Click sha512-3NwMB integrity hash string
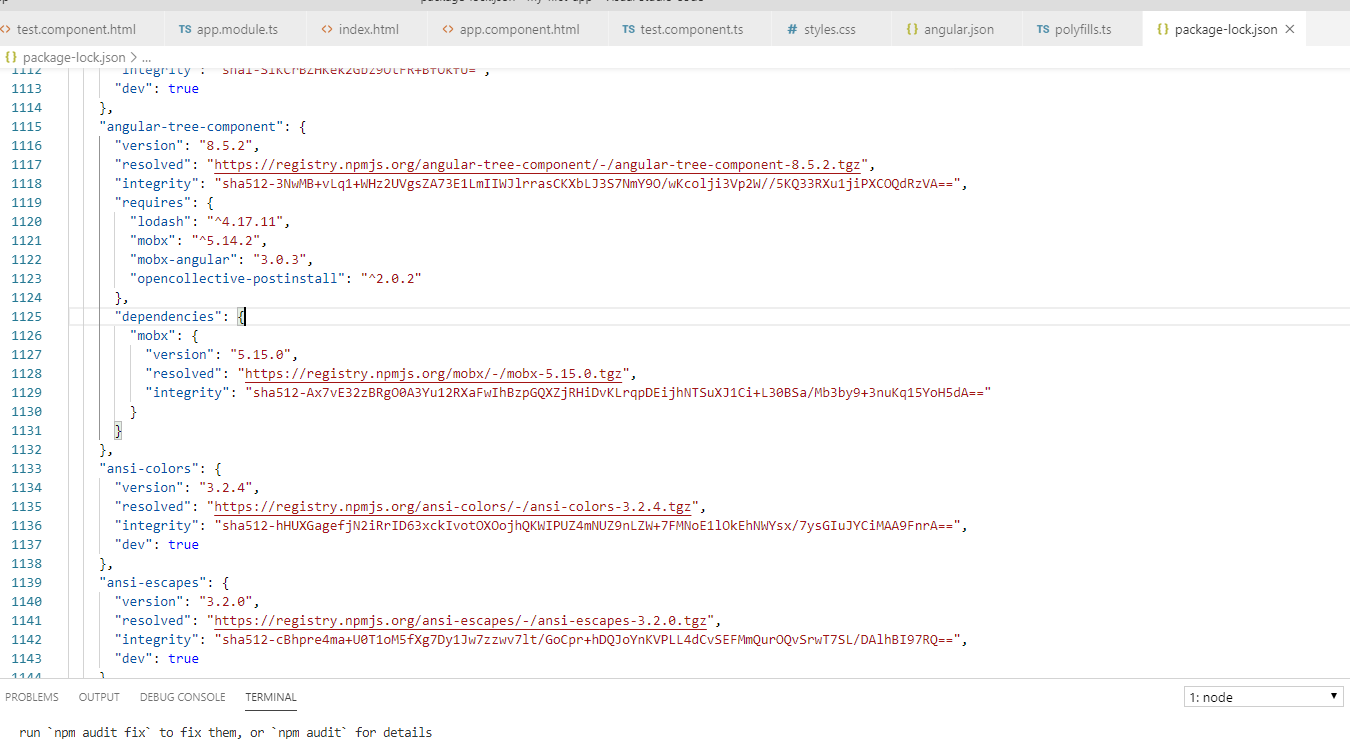The width and height of the screenshot is (1350, 739). 587,183
